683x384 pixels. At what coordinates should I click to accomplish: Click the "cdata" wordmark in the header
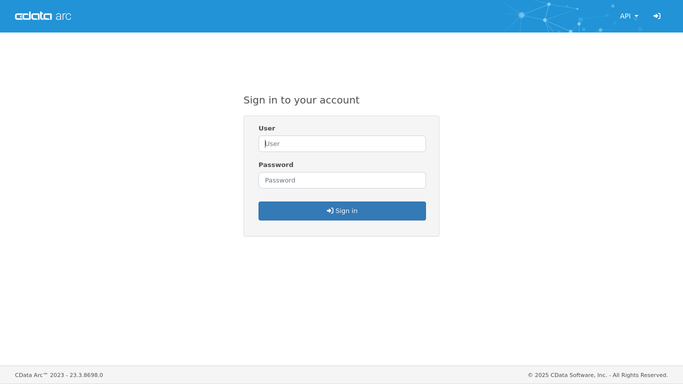[34, 16]
